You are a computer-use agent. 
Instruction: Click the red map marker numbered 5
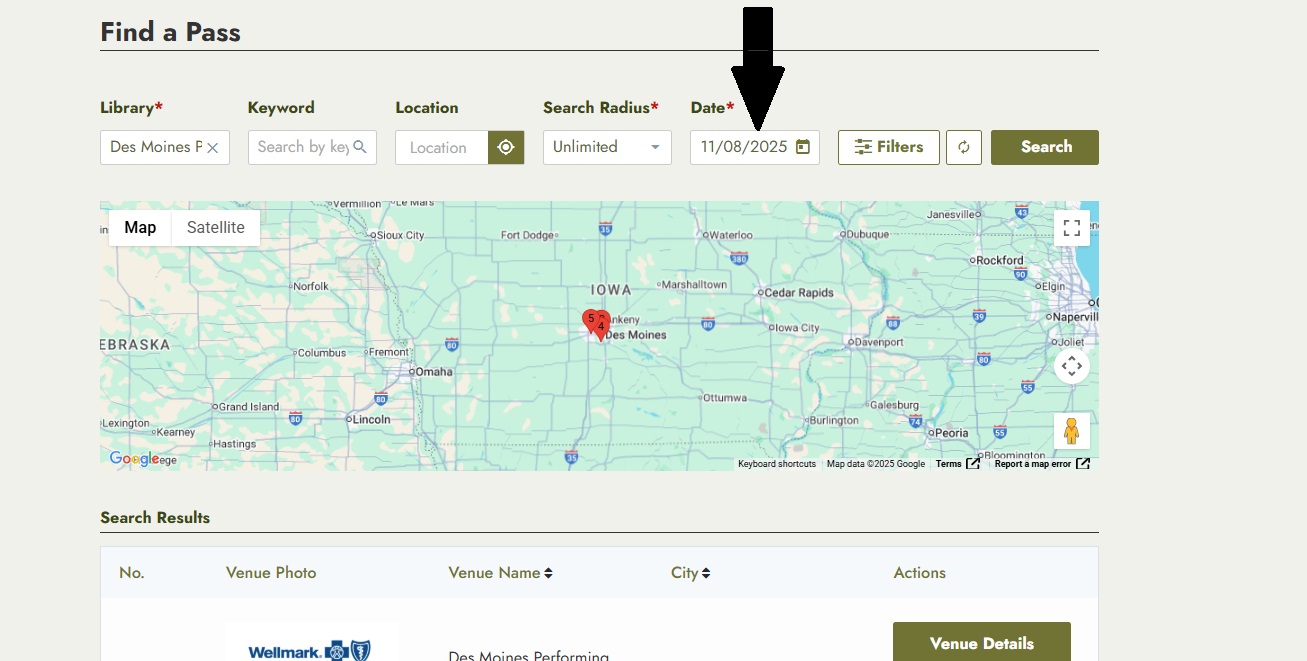click(590, 320)
